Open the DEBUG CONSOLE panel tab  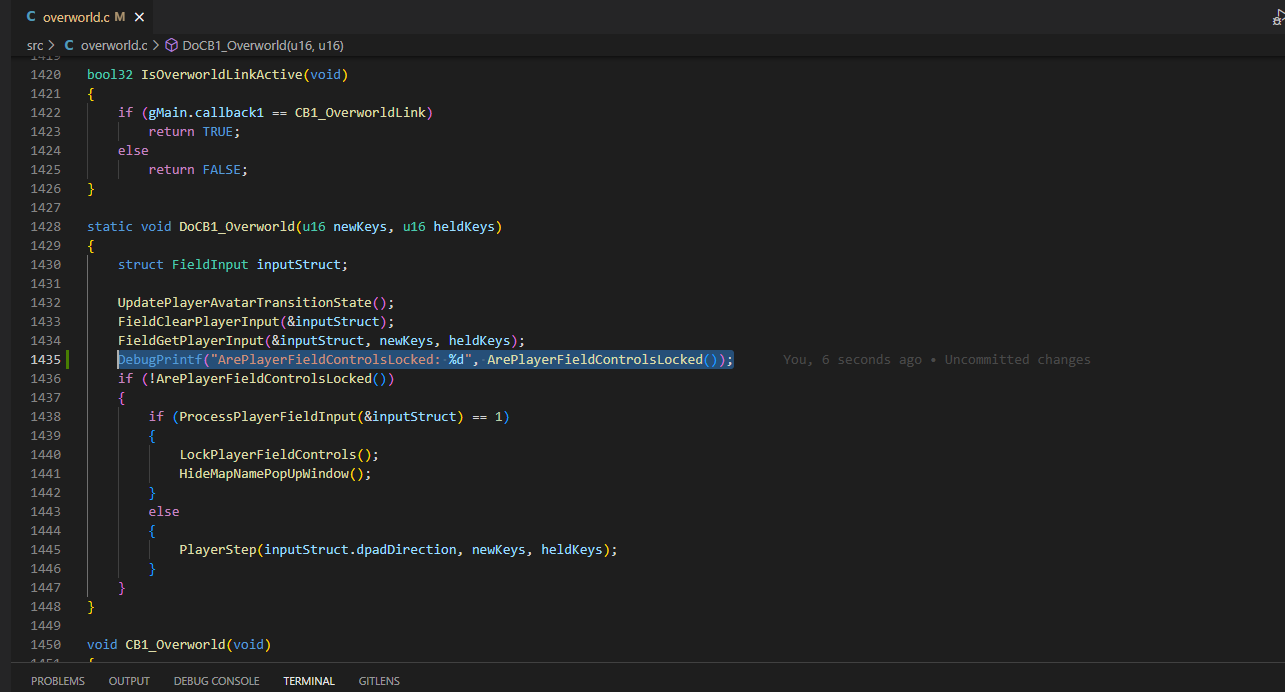coord(216,681)
